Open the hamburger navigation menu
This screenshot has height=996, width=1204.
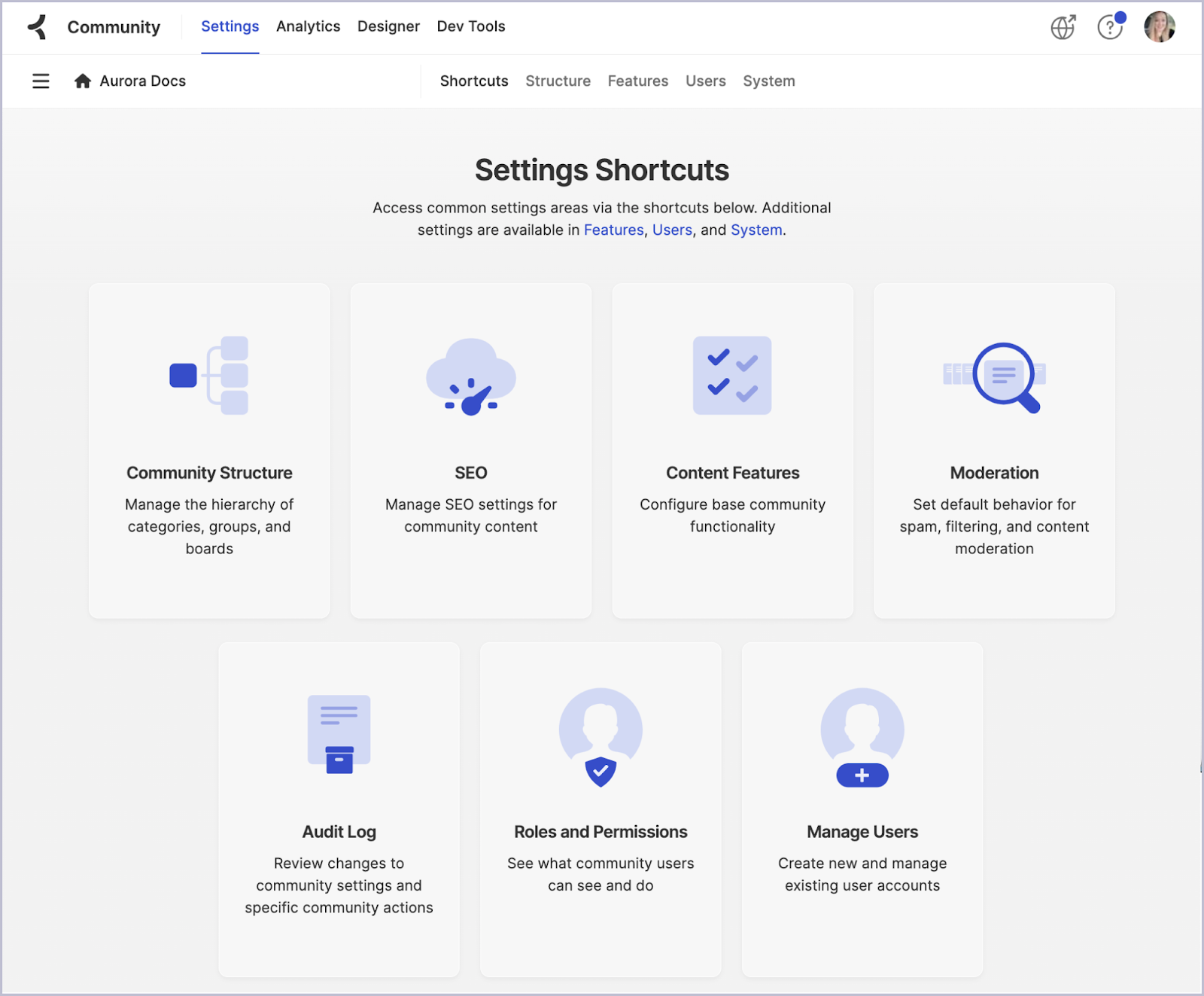click(40, 81)
